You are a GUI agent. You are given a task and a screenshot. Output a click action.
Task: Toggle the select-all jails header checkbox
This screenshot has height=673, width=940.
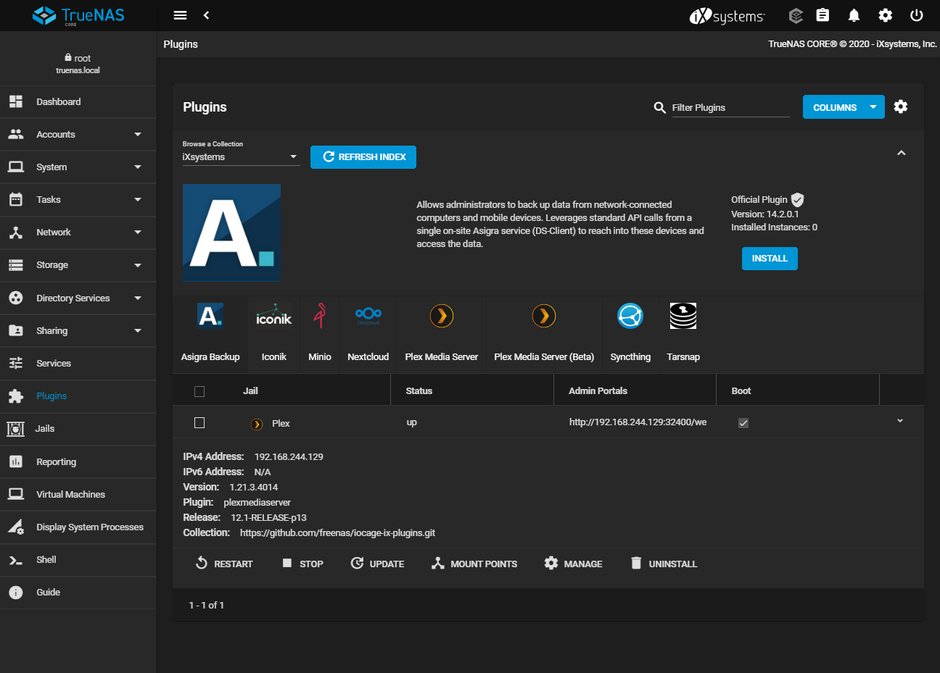pyautogui.click(x=200, y=391)
